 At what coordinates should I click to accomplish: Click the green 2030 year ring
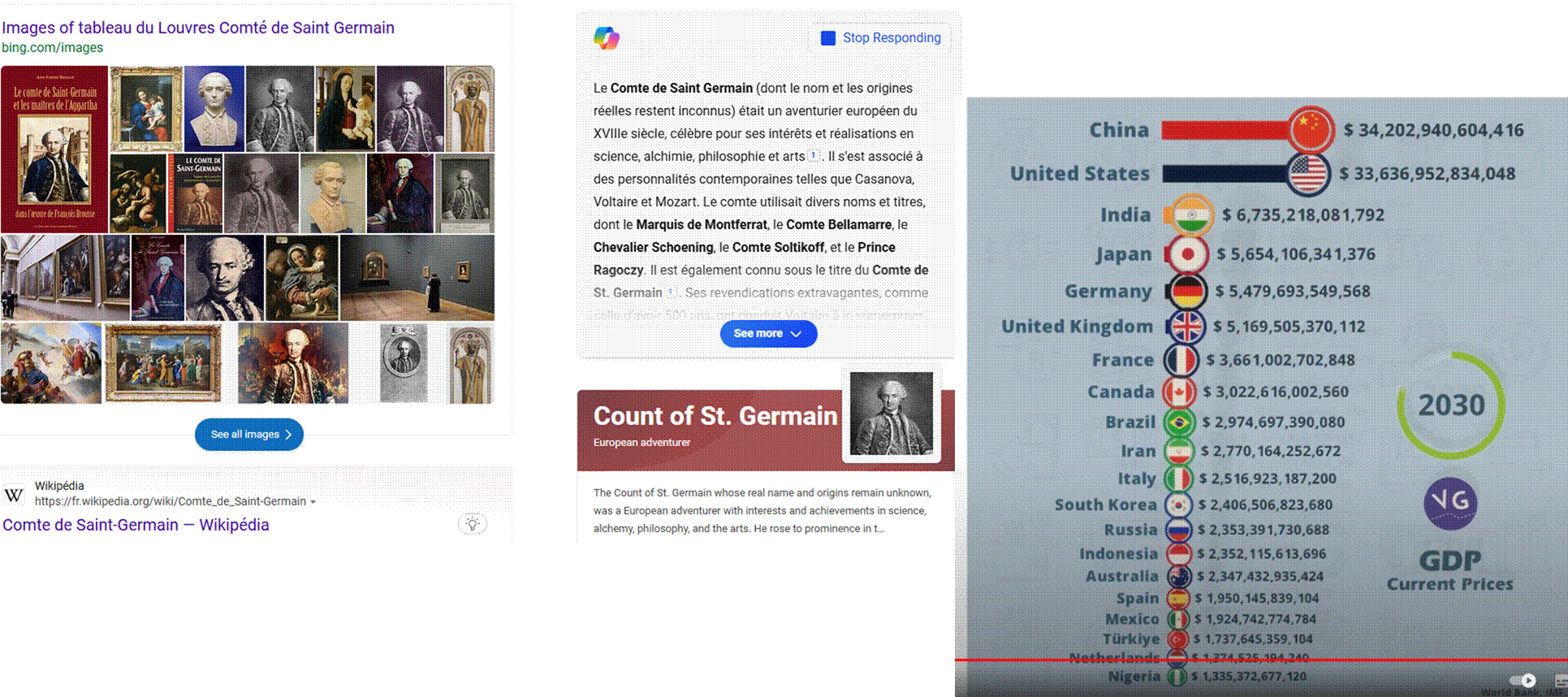pyautogui.click(x=1451, y=405)
